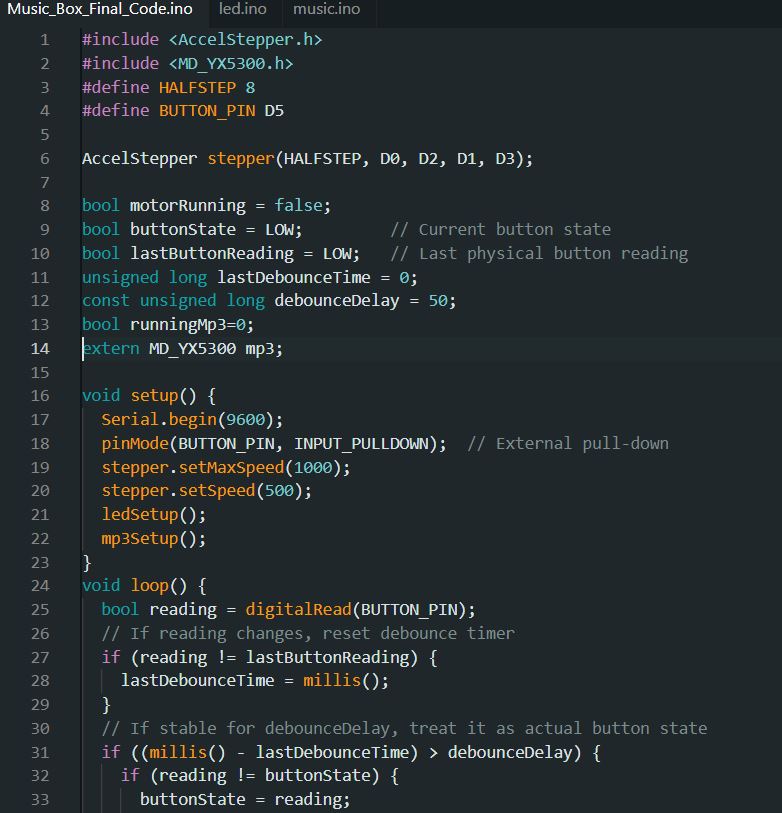Click line number 33 in gutter
The image size is (782, 813).
pos(40,800)
